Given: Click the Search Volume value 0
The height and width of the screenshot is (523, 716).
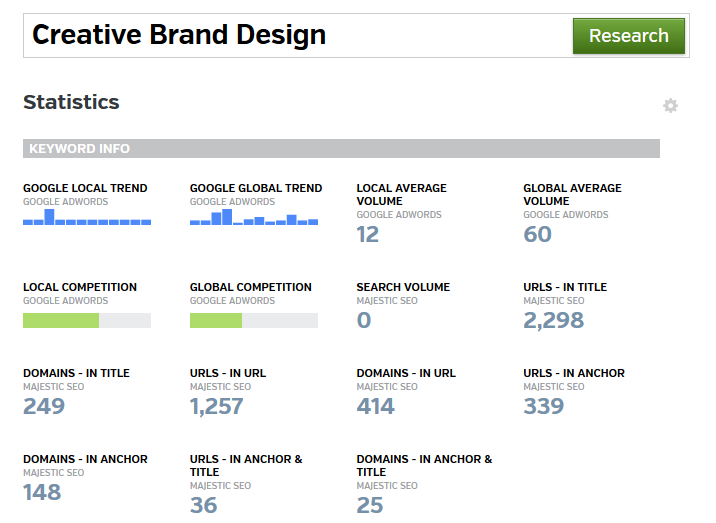Looking at the screenshot, I should point(364,320).
